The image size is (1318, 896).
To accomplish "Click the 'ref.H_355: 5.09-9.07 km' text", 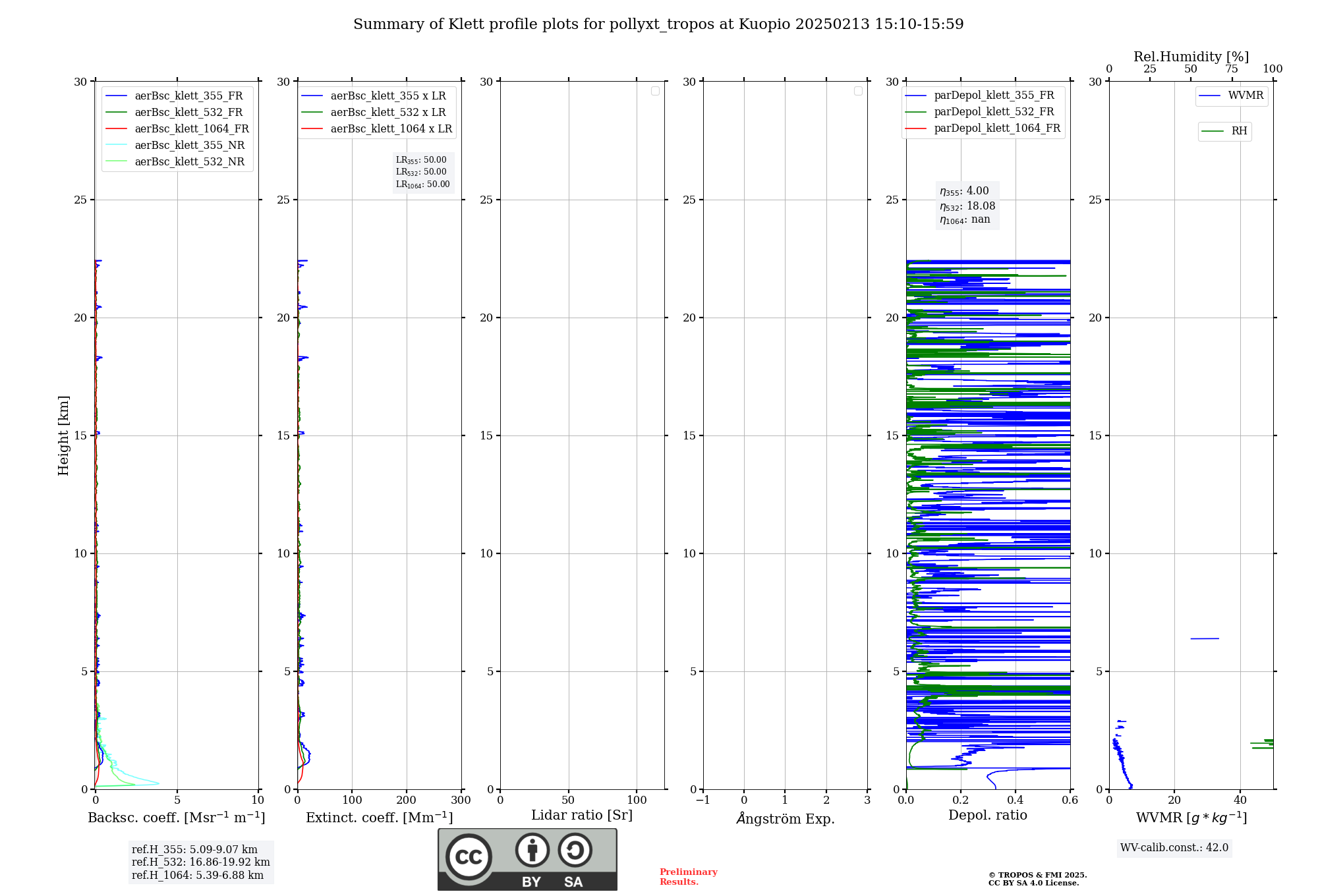I will point(194,850).
